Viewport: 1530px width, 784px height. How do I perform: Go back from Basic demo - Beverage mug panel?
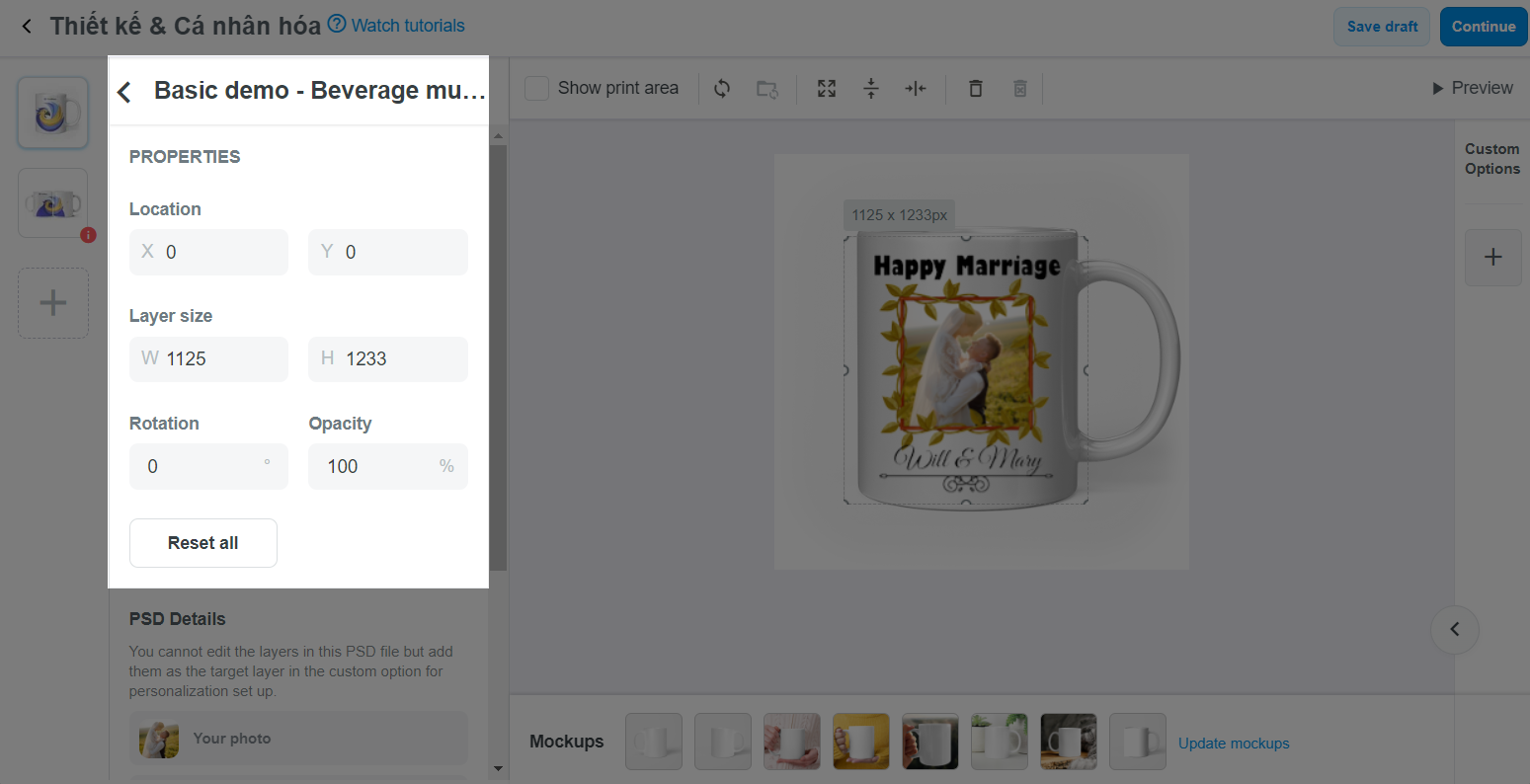click(x=124, y=92)
